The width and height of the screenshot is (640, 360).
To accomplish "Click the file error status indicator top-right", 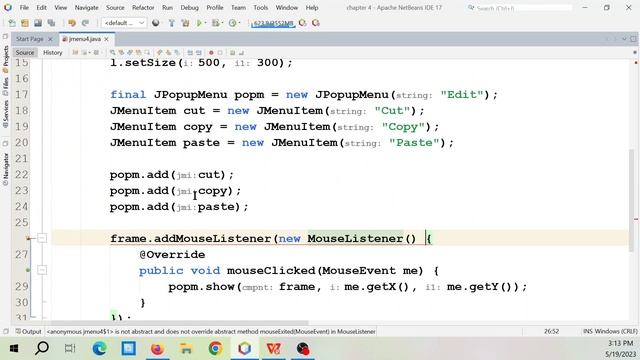I will (636, 62).
